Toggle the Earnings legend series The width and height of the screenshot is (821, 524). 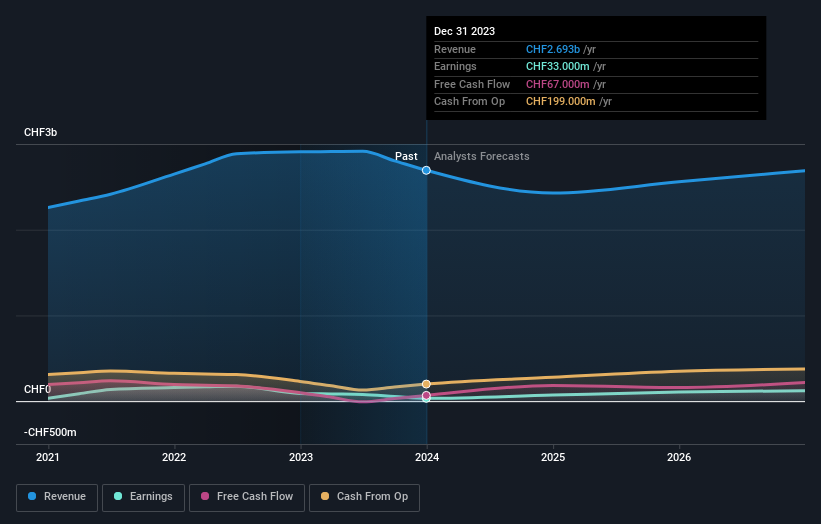pos(143,497)
